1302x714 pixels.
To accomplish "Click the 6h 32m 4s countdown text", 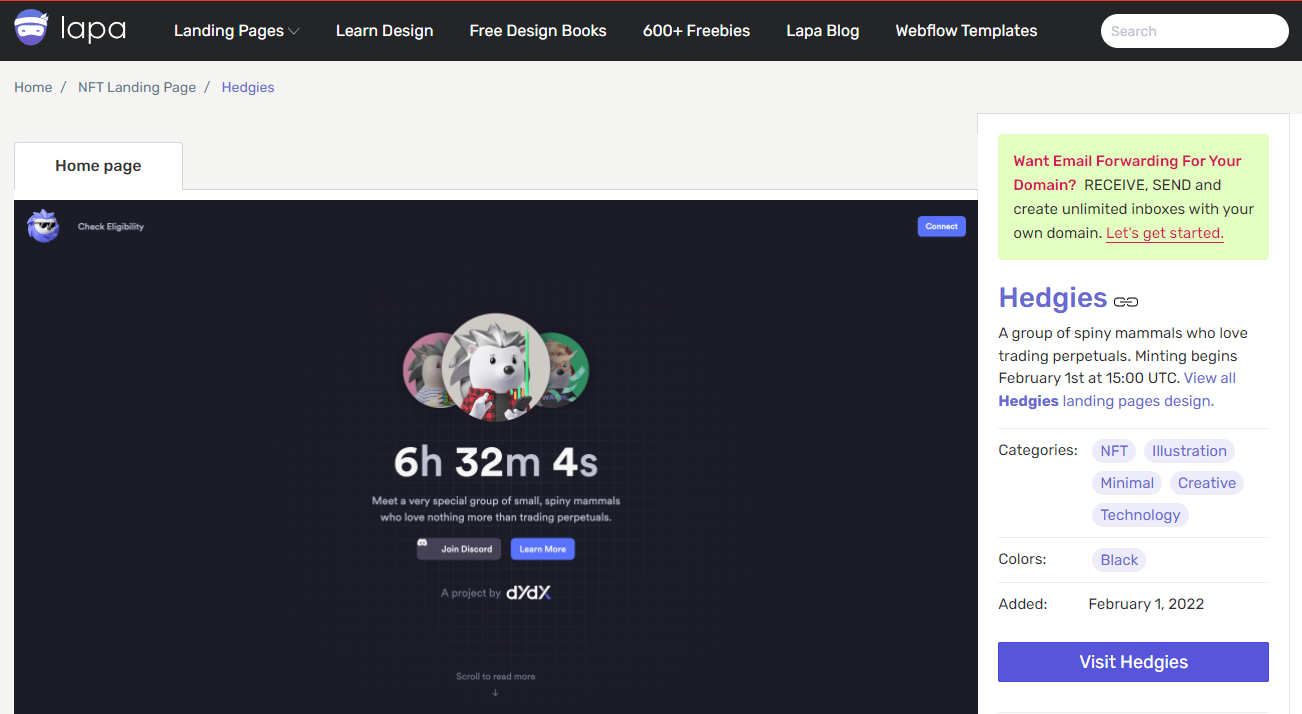I will 495,462.
